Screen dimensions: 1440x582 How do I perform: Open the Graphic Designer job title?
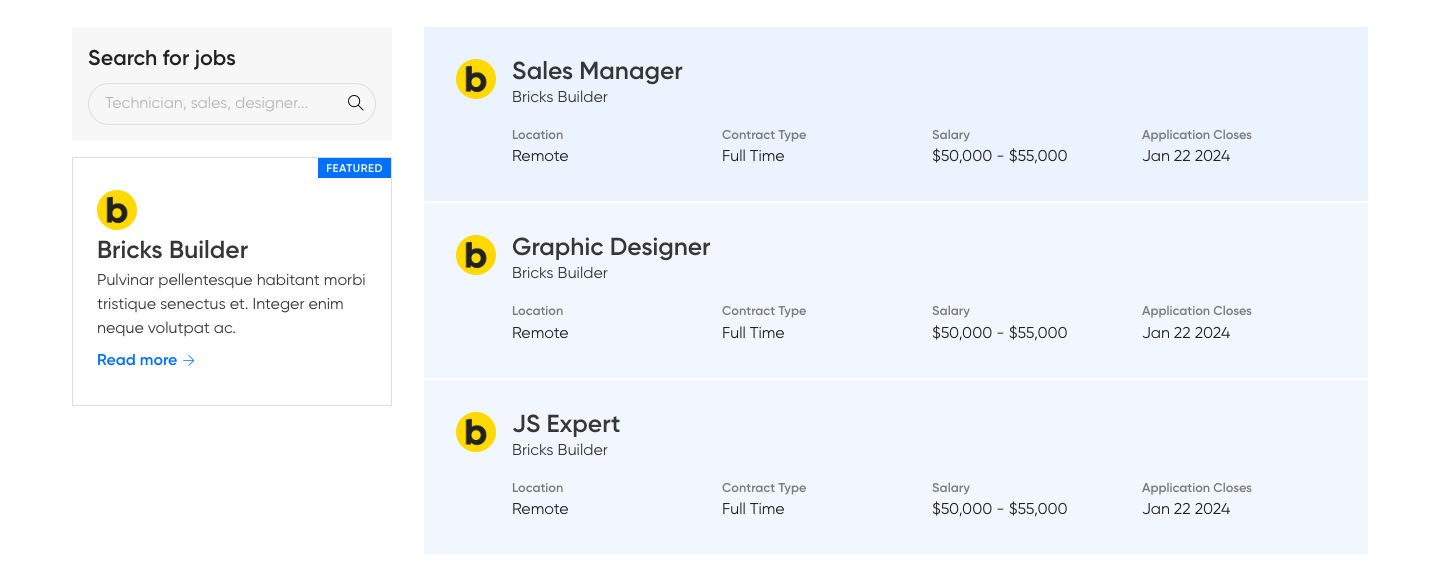point(611,247)
